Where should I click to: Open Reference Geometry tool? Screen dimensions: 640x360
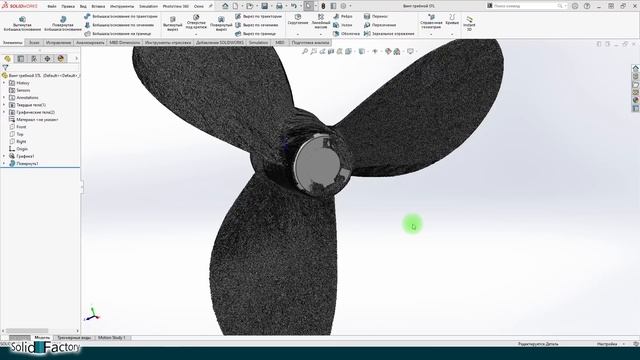[431, 22]
